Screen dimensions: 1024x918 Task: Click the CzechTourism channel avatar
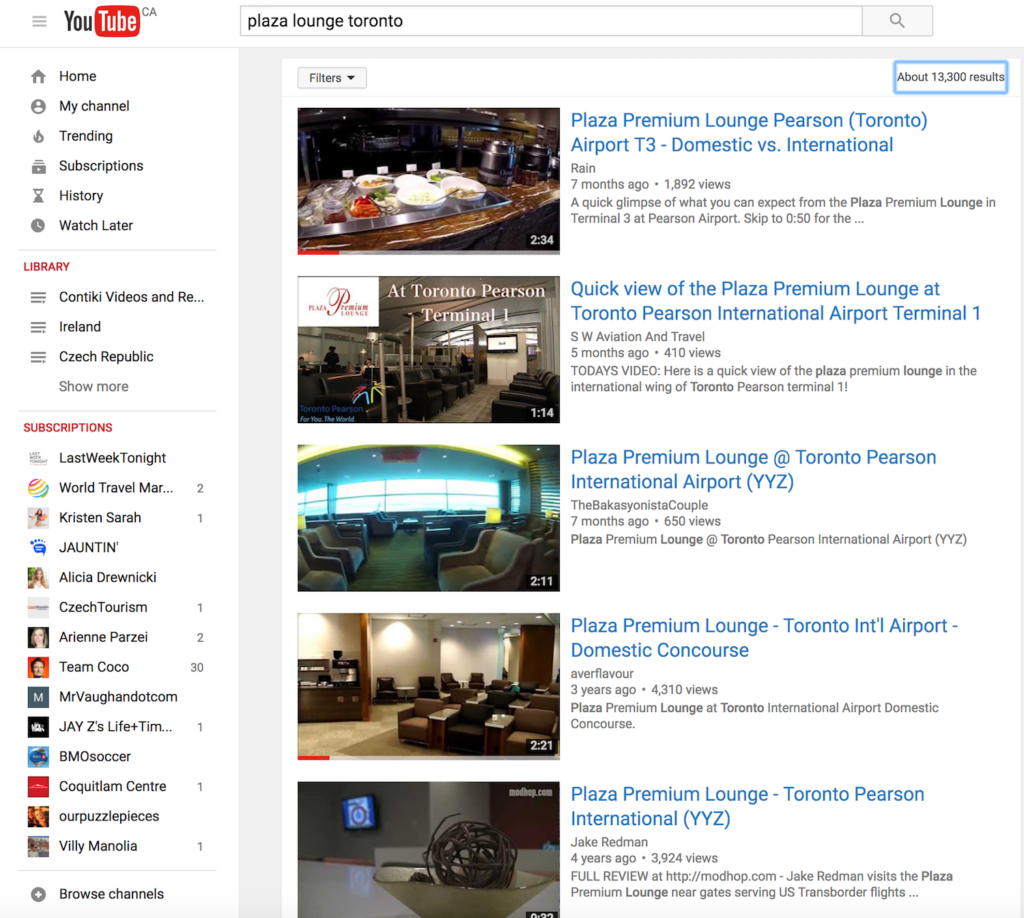[x=39, y=608]
